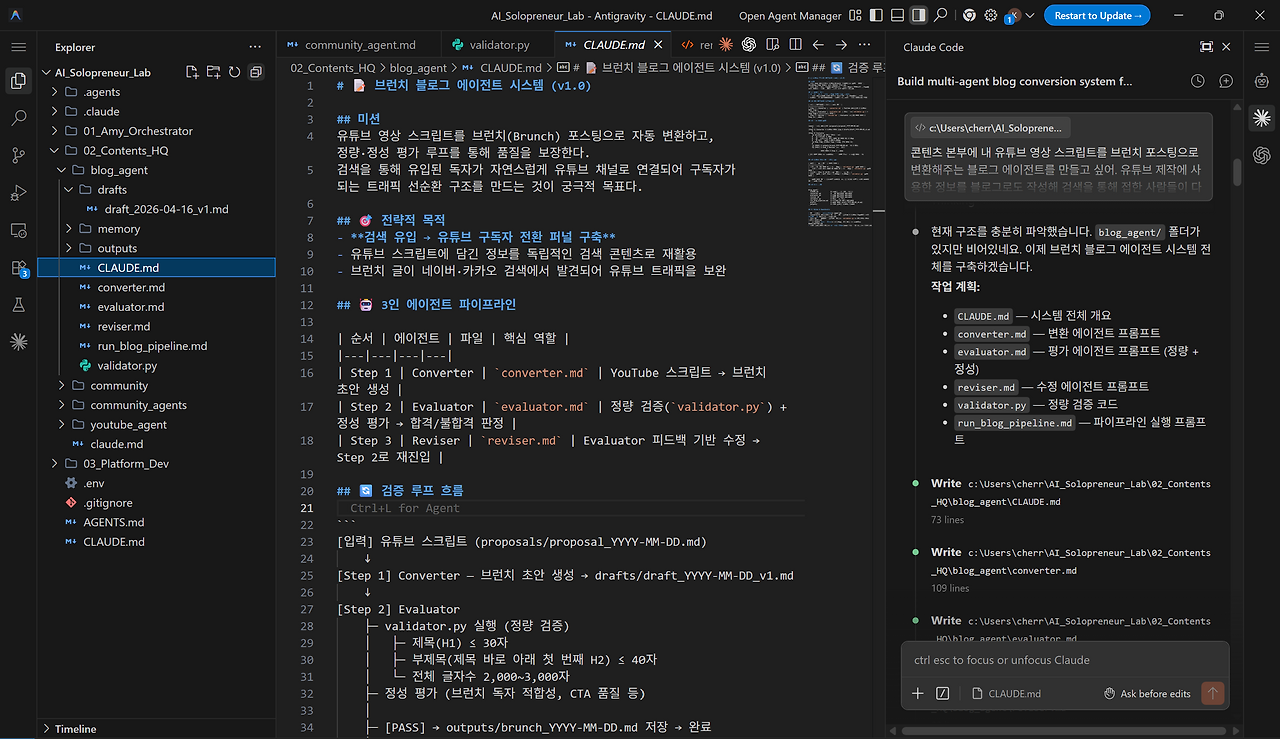Click the Claude Code icon in editor toolbar
The width and height of the screenshot is (1280, 739).
pyautogui.click(x=725, y=45)
